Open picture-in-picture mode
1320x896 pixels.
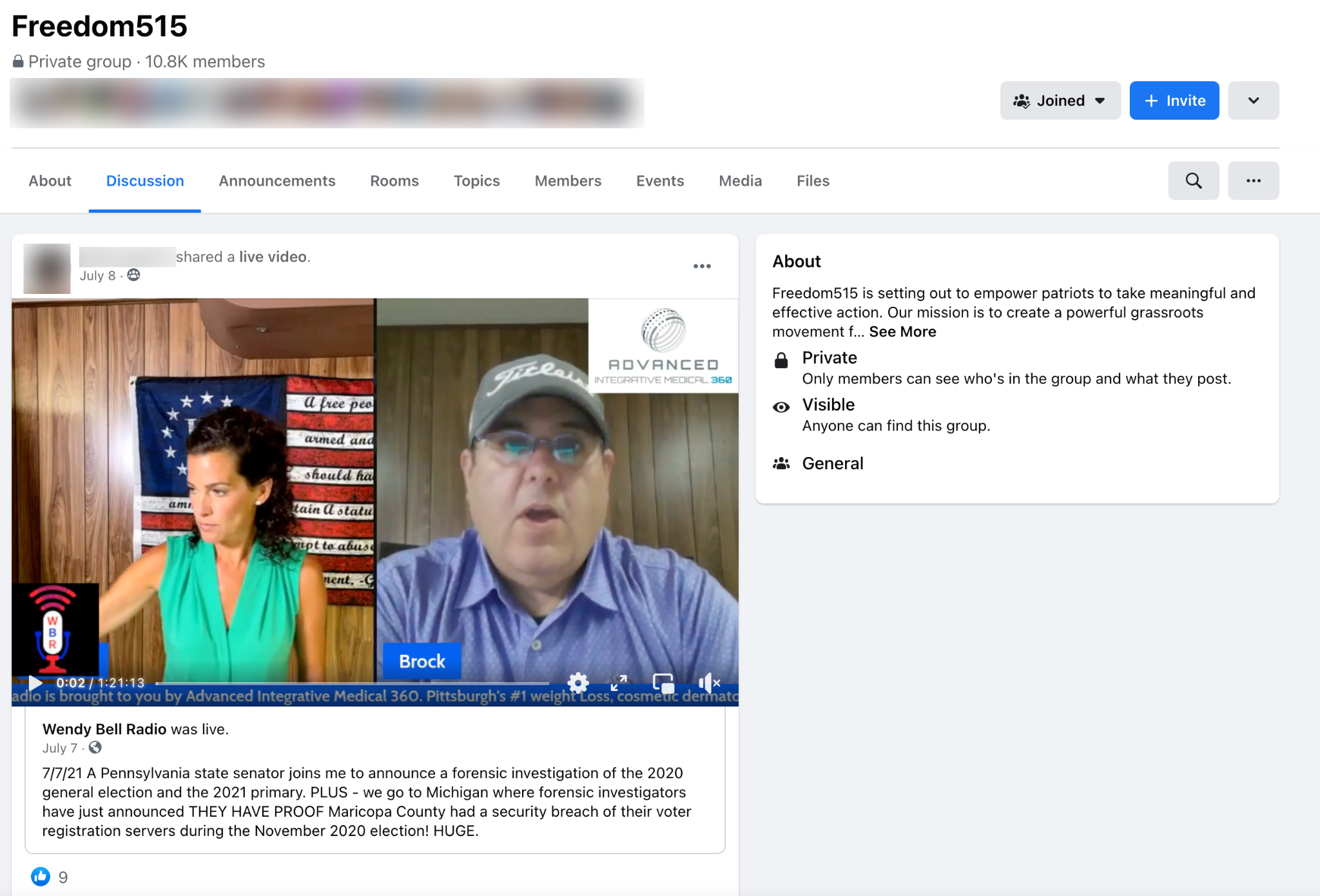663,683
